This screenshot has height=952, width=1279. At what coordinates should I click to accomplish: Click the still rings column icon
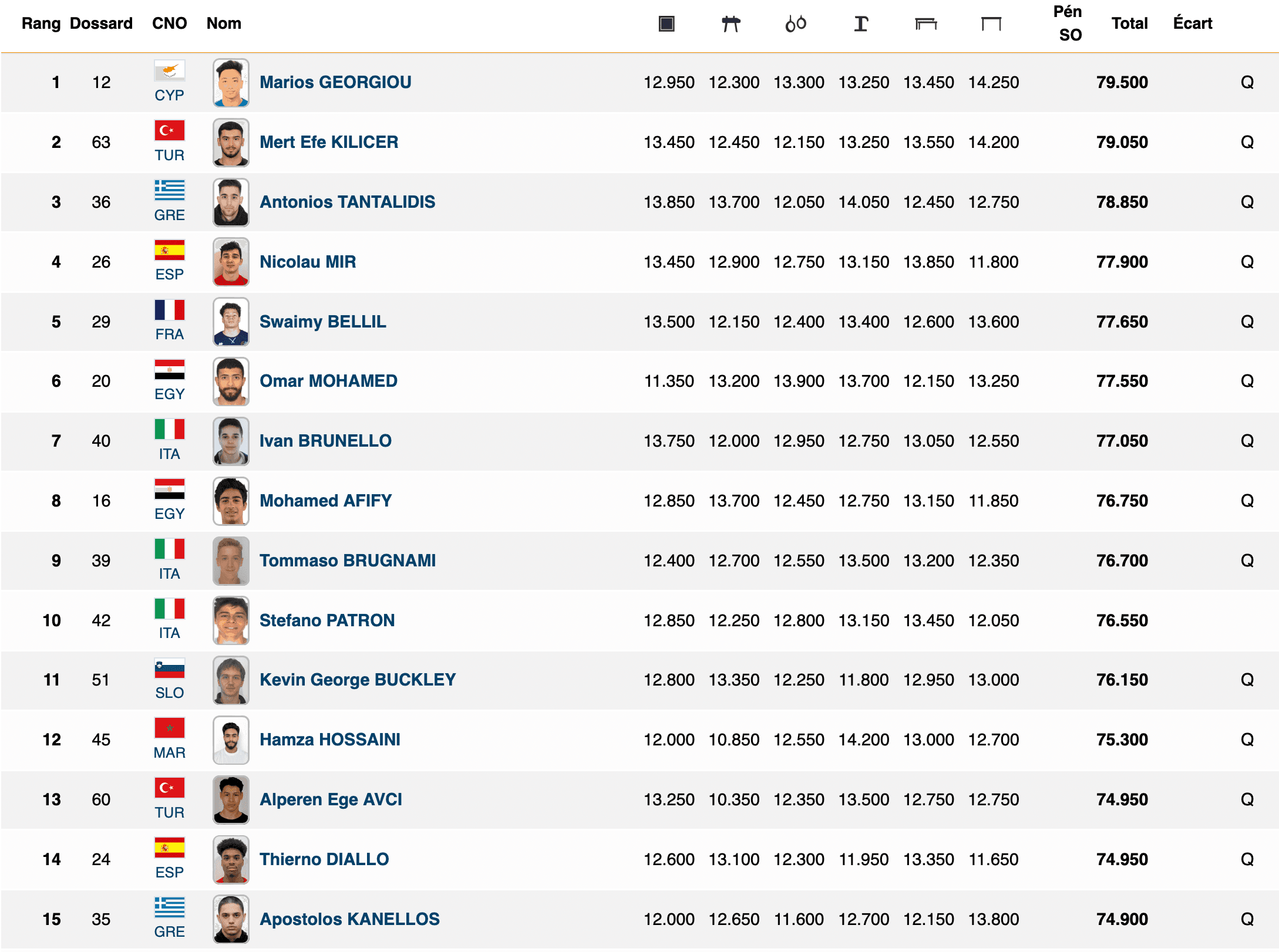(x=796, y=24)
